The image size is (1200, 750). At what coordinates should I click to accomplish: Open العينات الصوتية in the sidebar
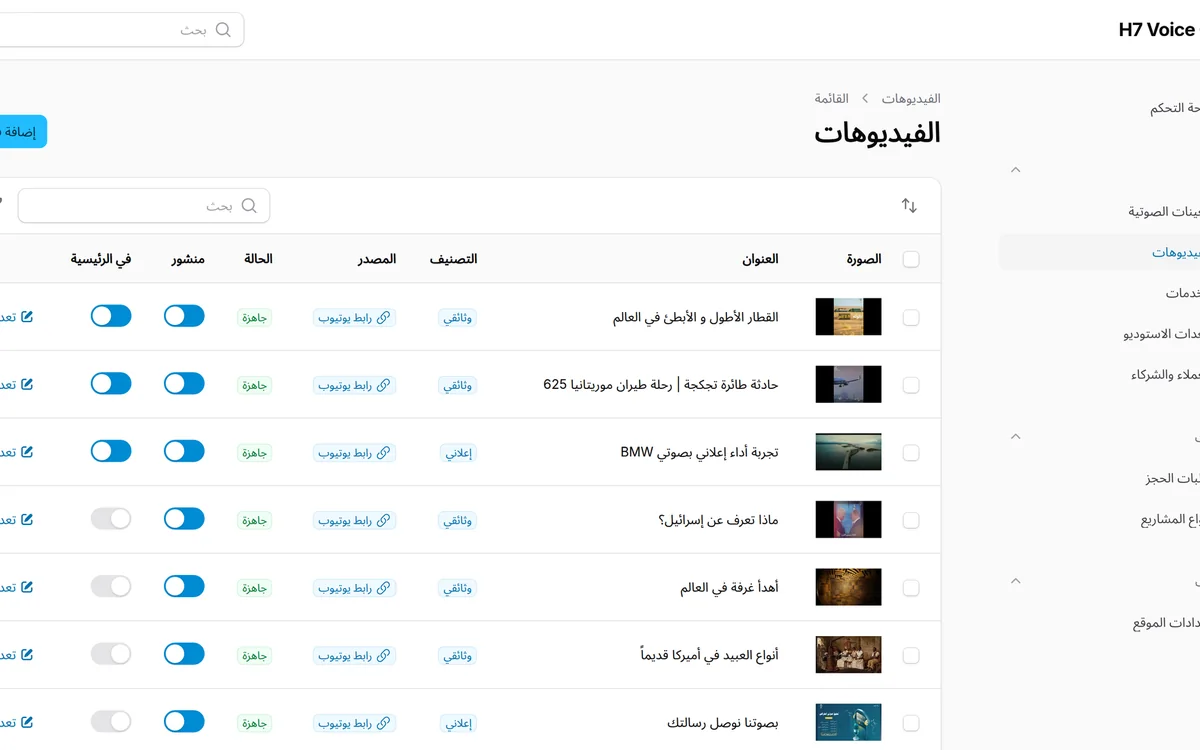(1164, 212)
